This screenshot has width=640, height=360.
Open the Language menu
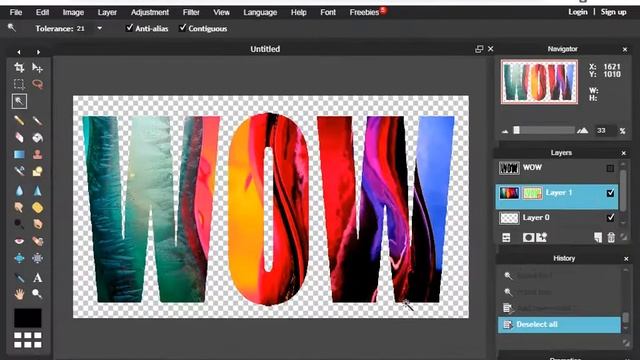260,12
